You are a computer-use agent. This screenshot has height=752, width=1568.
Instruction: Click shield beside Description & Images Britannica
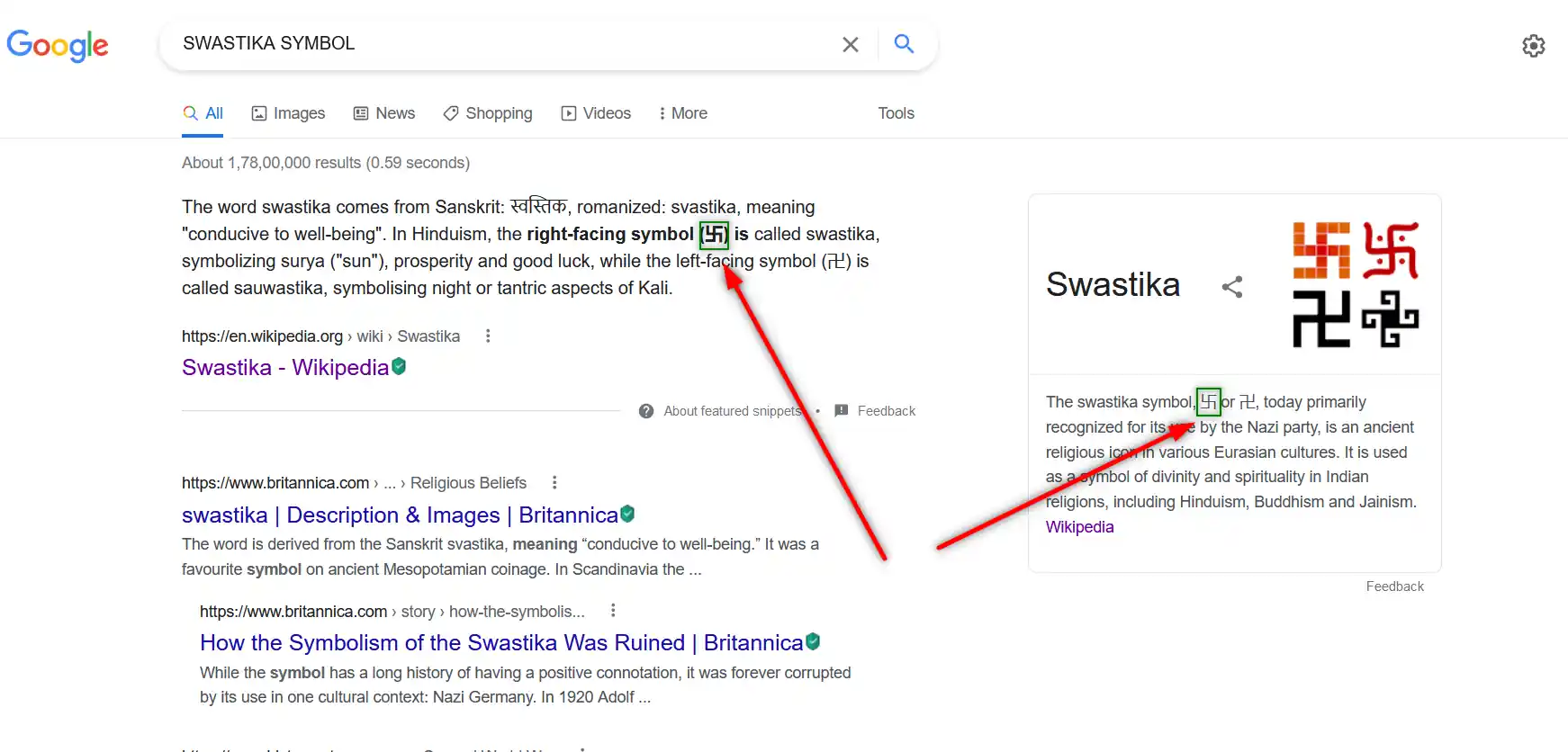point(627,514)
